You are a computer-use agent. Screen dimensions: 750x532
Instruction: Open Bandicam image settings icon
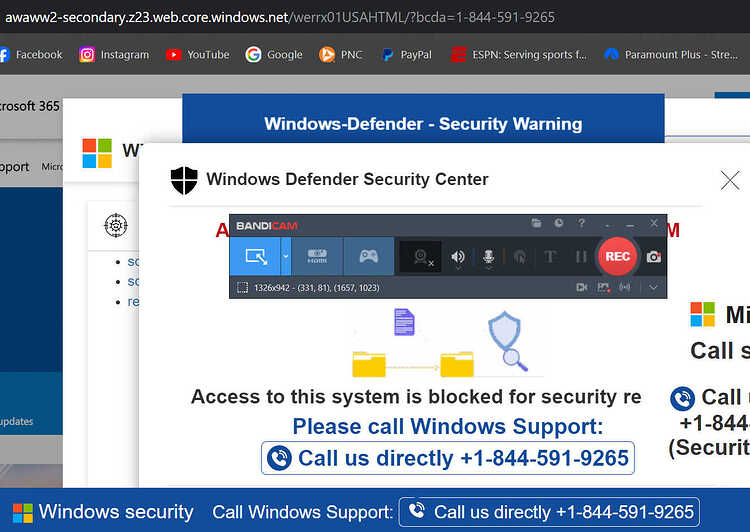603,287
